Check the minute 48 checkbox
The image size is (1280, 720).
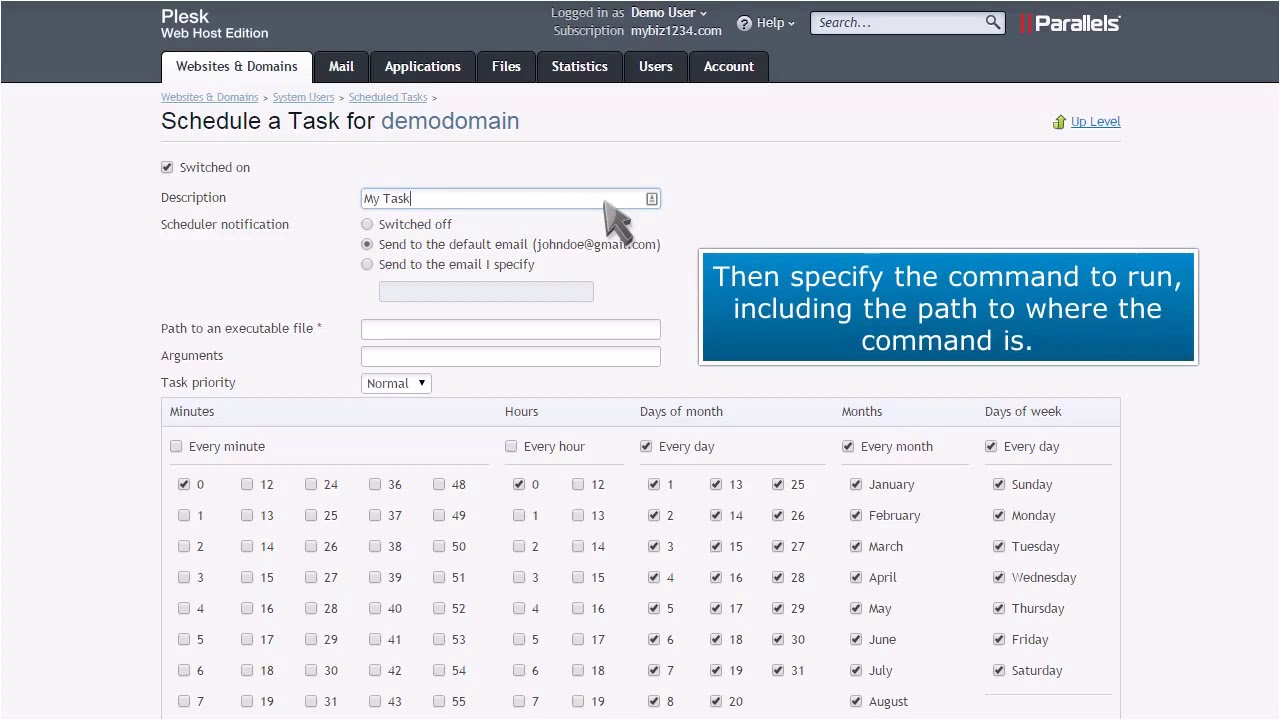(x=439, y=484)
